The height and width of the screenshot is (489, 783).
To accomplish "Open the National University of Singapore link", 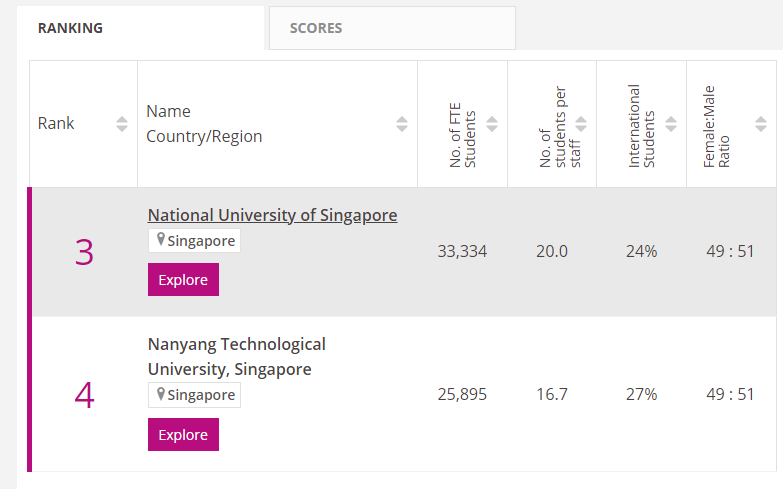I will point(272,215).
